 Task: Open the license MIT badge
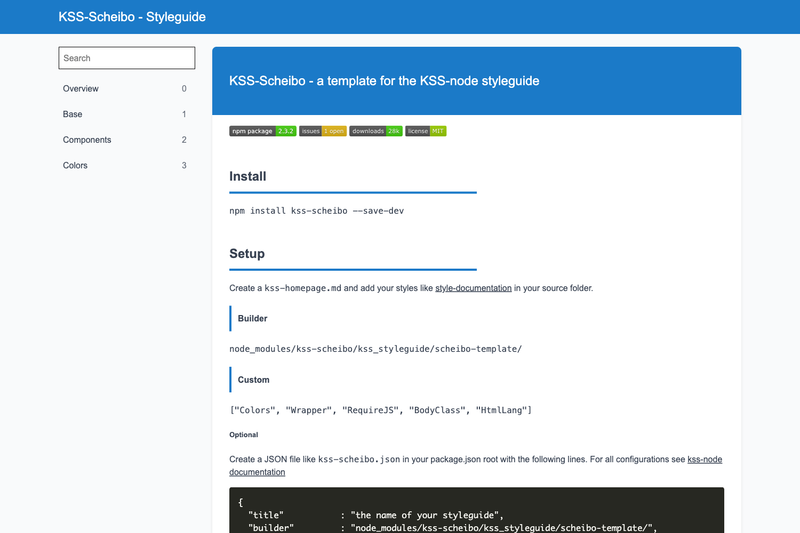point(426,131)
